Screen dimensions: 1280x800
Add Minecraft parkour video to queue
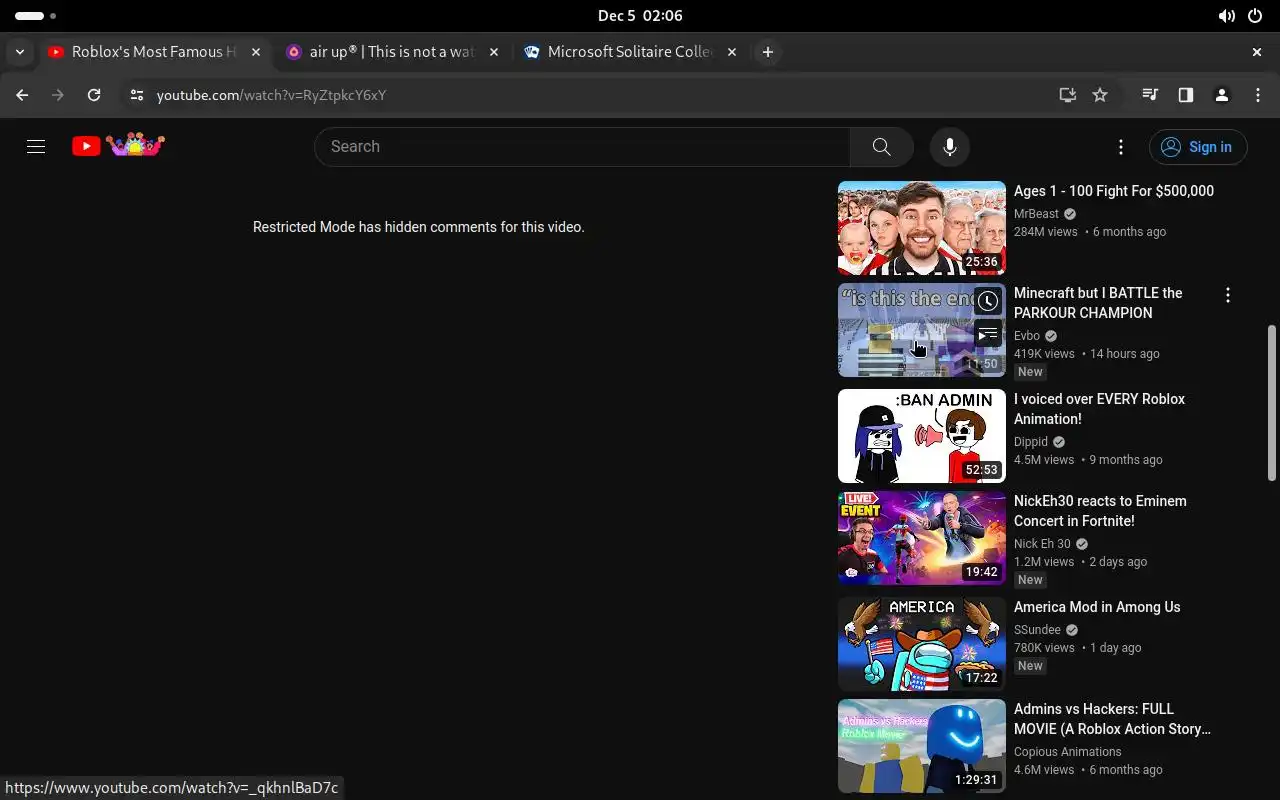coord(988,335)
